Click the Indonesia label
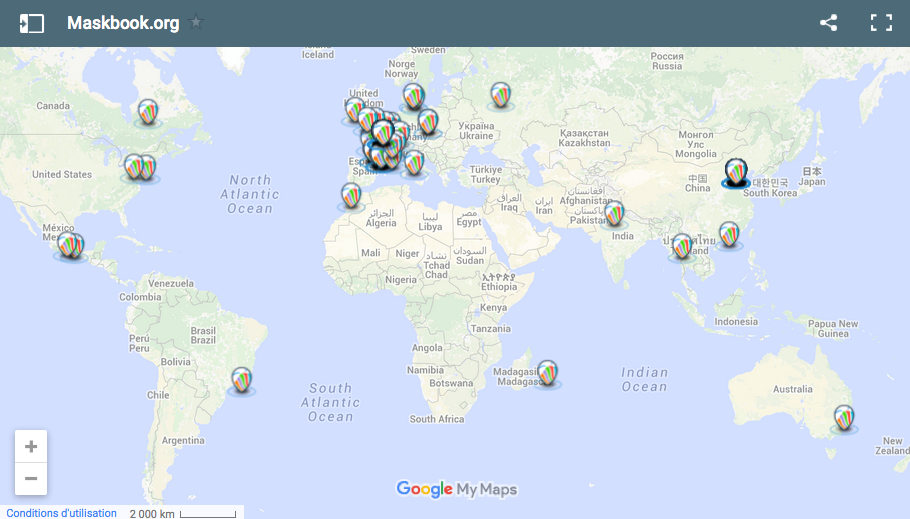The image size is (910, 519). pos(736,322)
